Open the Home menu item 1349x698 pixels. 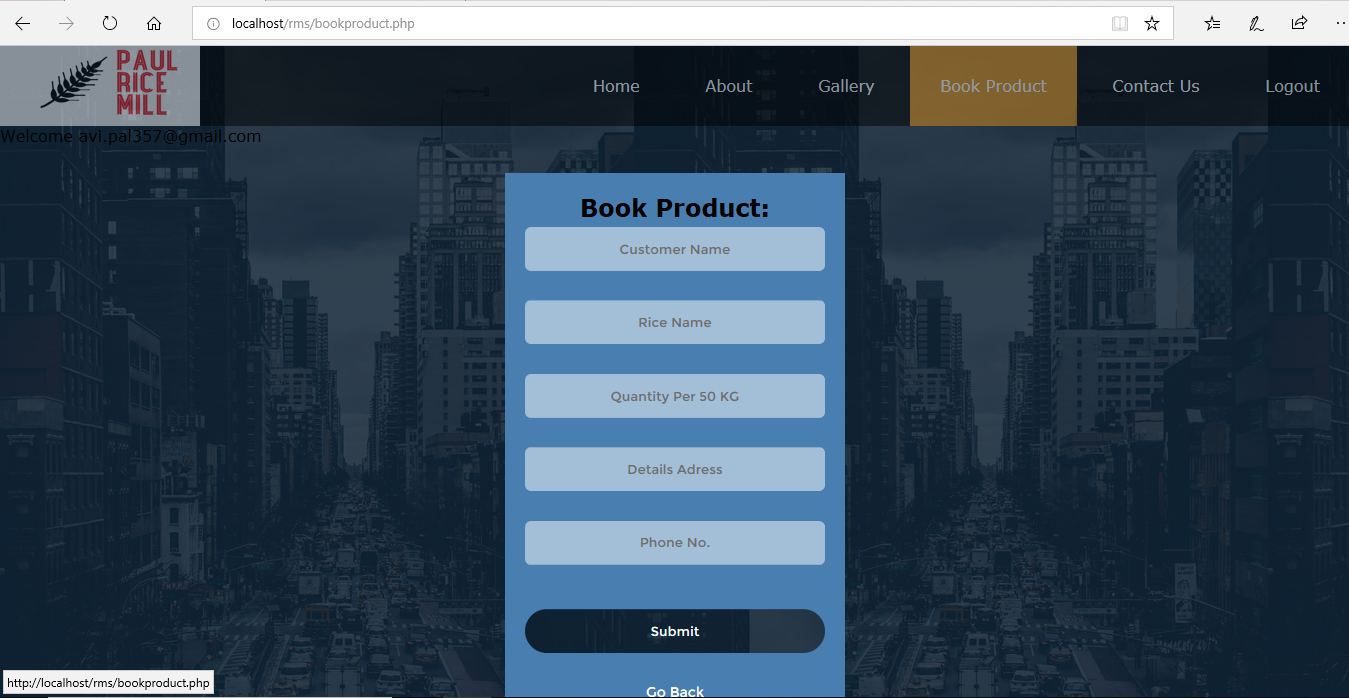[616, 86]
